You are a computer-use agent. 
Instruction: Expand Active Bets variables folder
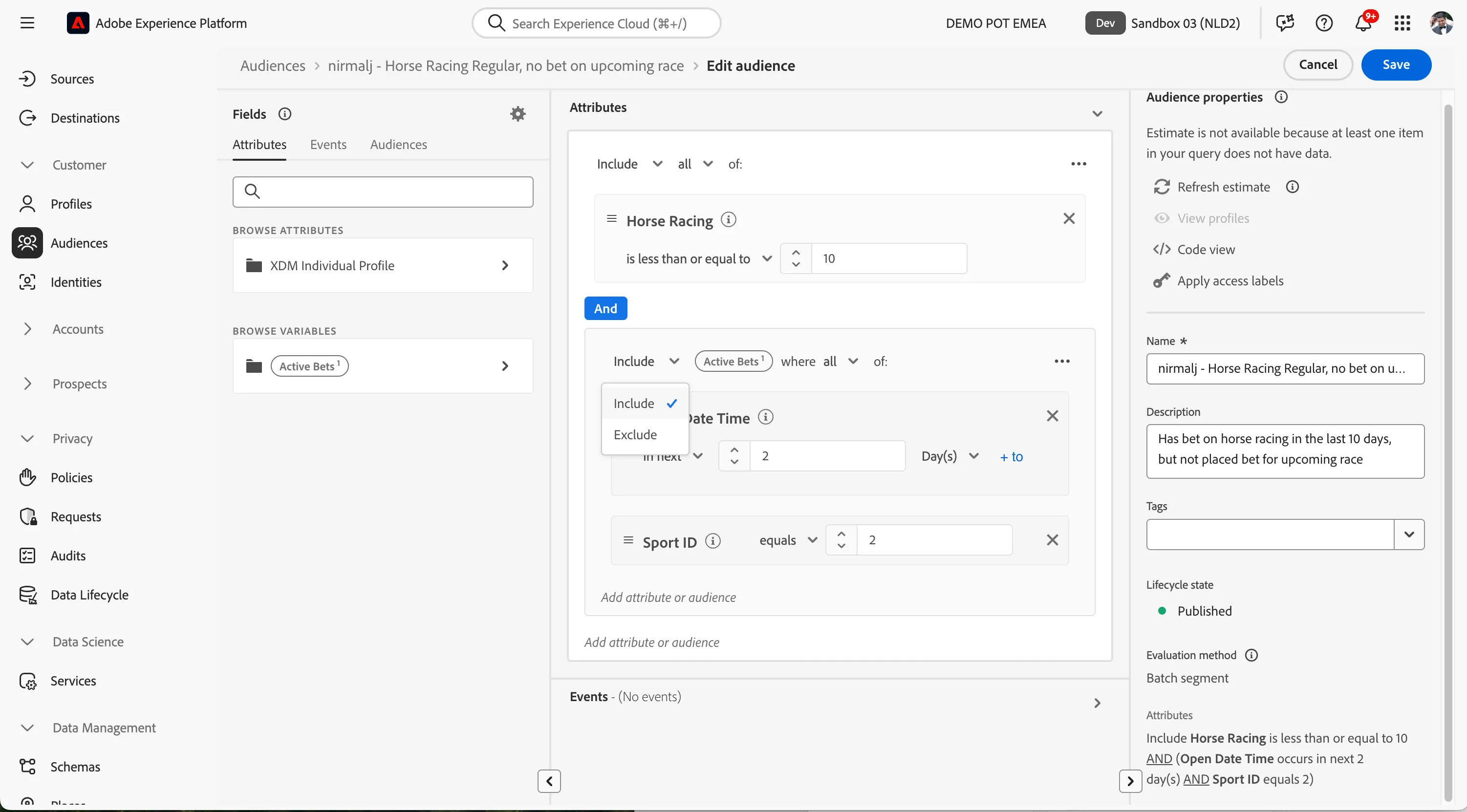(x=383, y=366)
